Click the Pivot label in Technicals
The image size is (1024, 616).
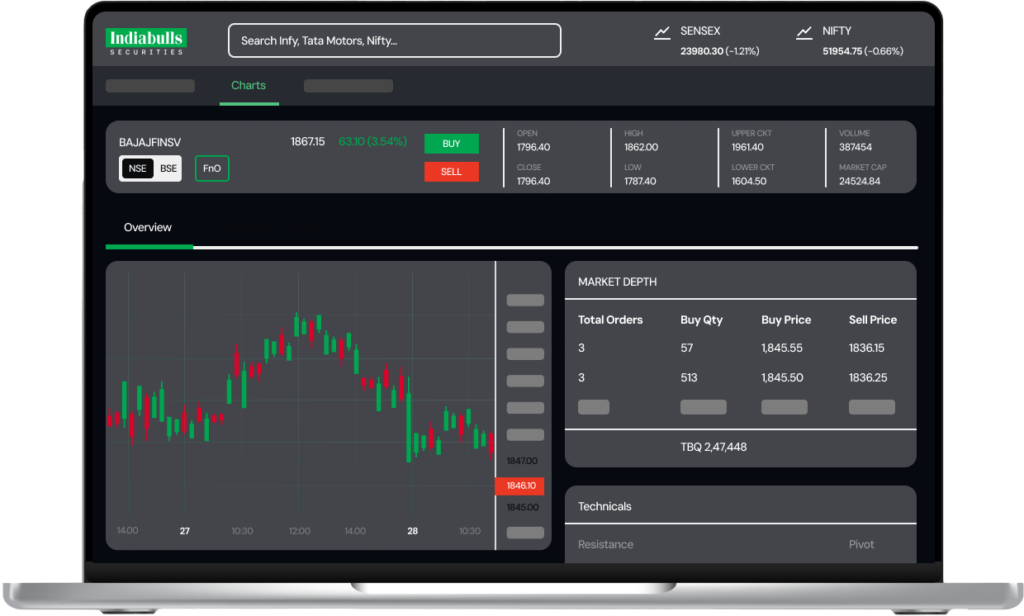tap(861, 545)
